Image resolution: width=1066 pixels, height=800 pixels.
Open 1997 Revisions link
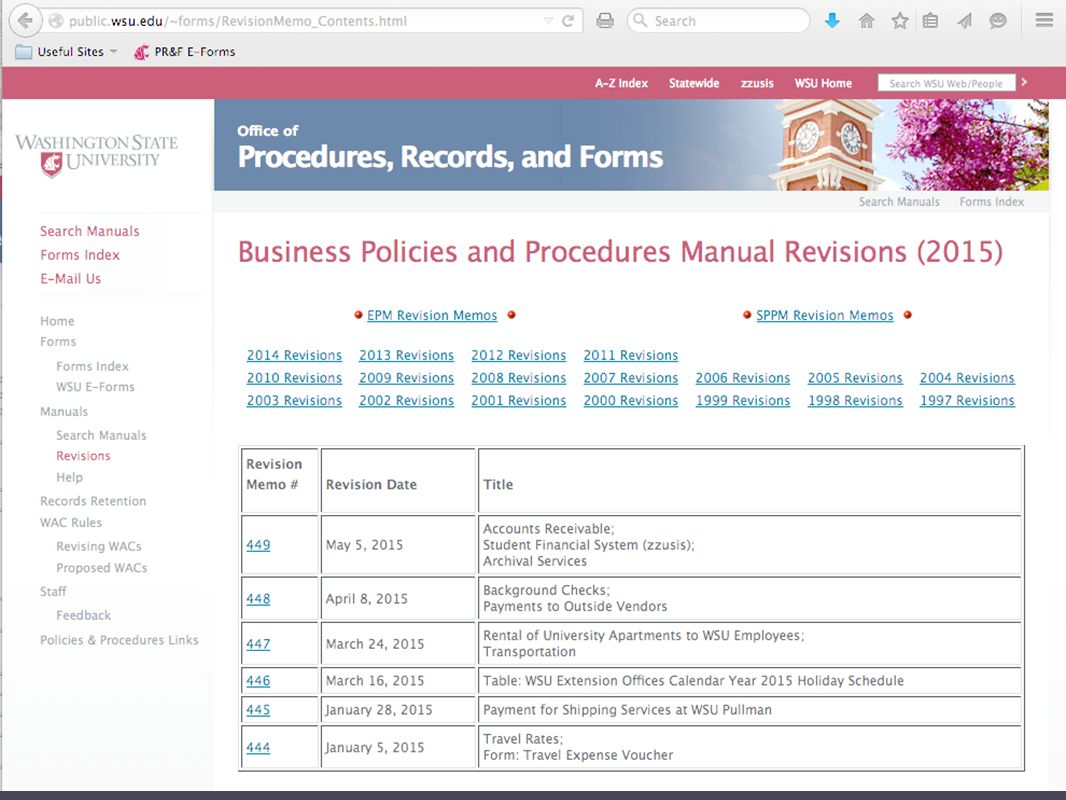(x=967, y=400)
